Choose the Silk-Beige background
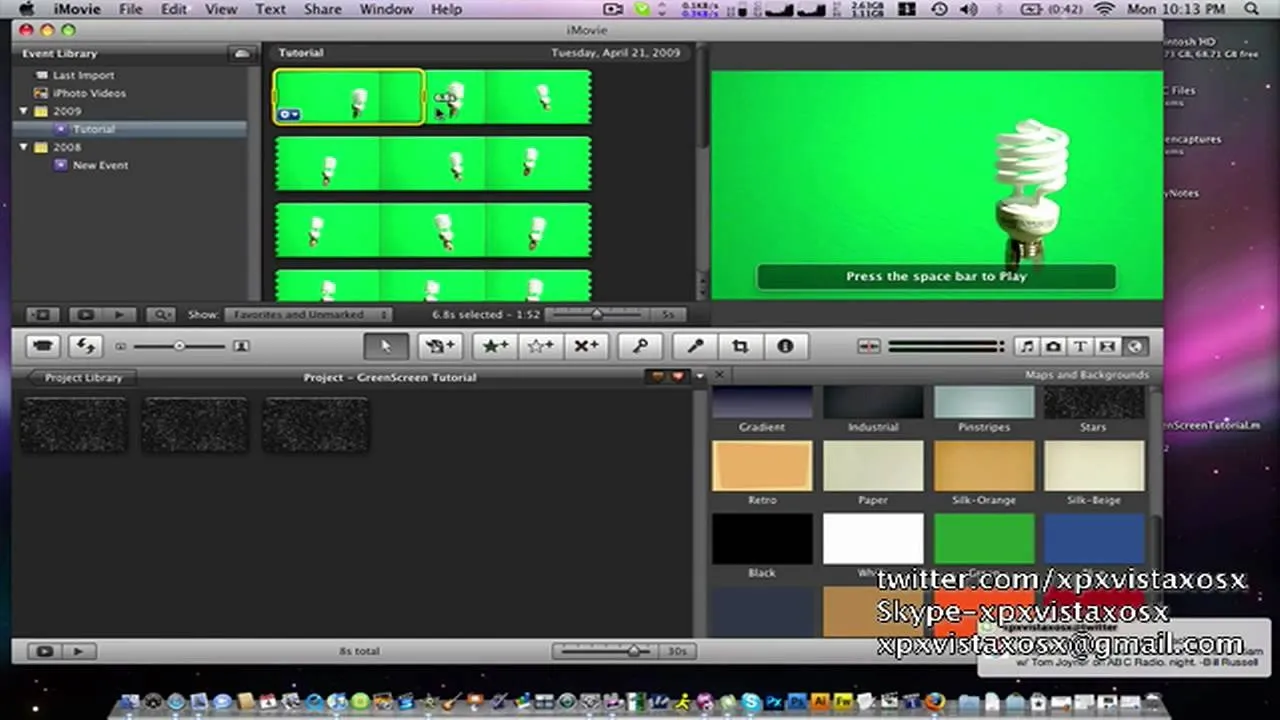The image size is (1280, 720). click(x=1094, y=467)
